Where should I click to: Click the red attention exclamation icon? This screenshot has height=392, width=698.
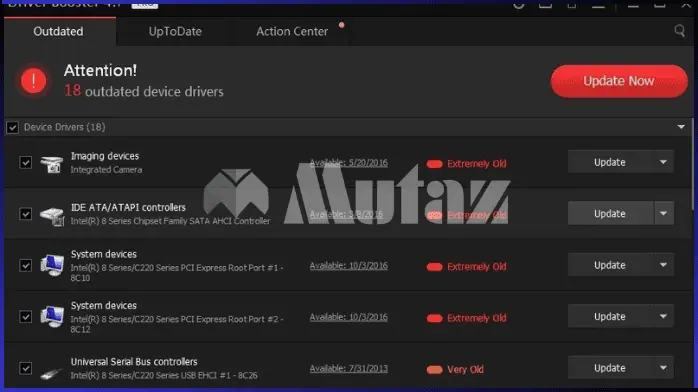point(33,81)
